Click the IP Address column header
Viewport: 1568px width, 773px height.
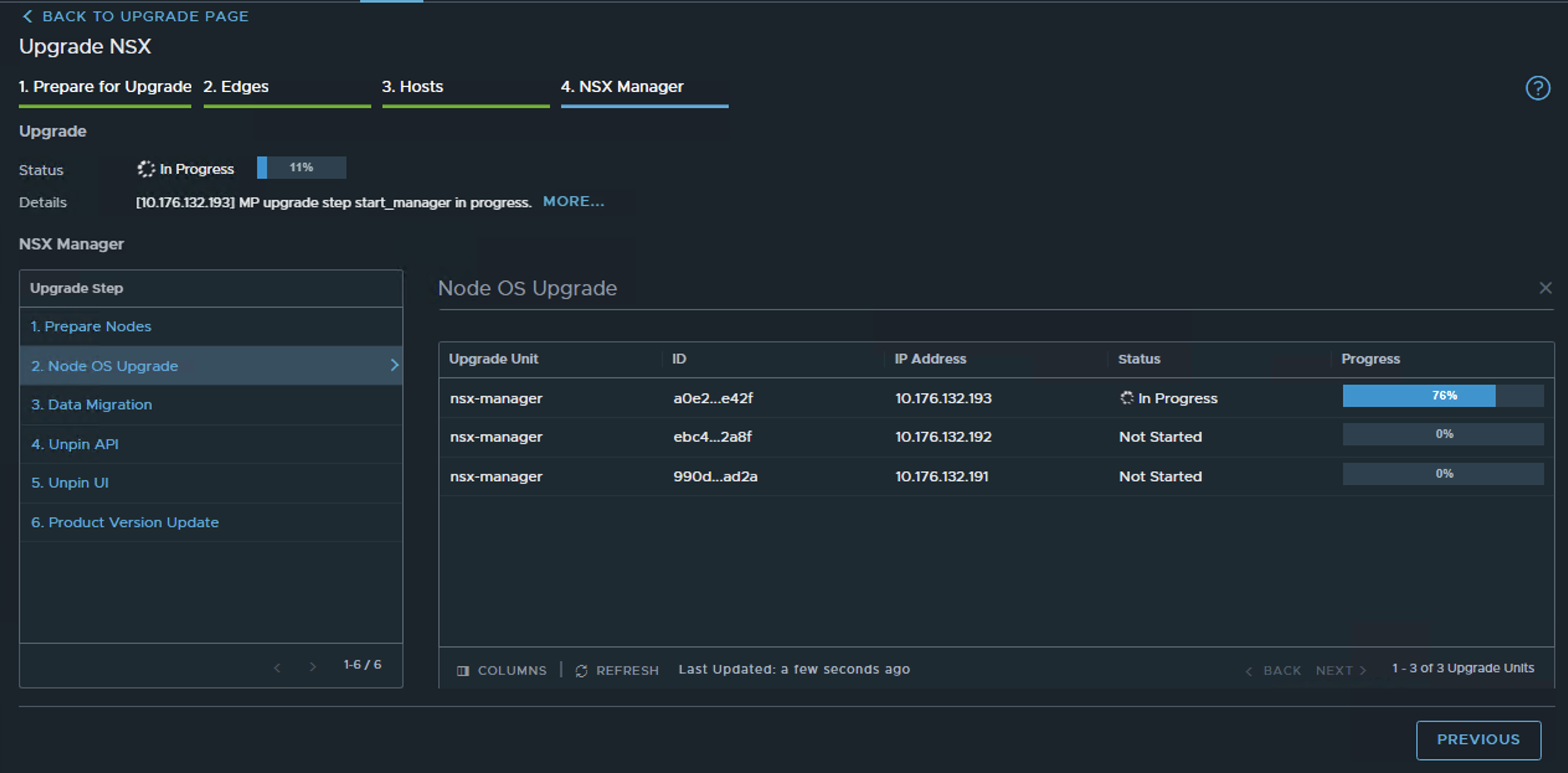point(930,359)
